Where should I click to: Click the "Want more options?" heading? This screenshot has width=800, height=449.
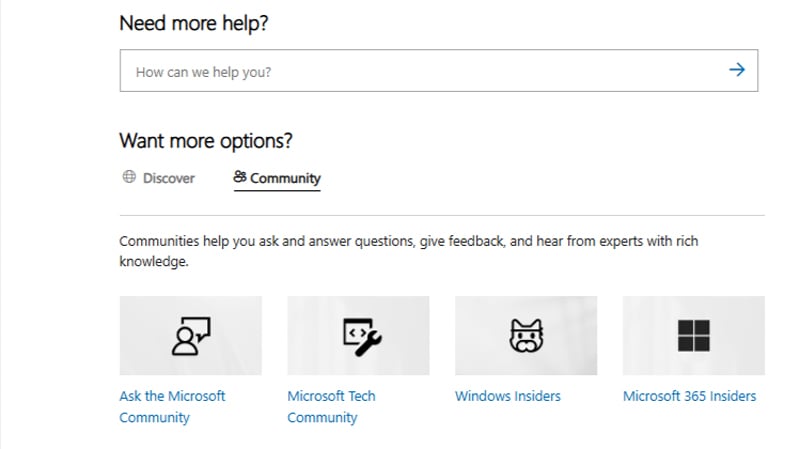(x=206, y=141)
